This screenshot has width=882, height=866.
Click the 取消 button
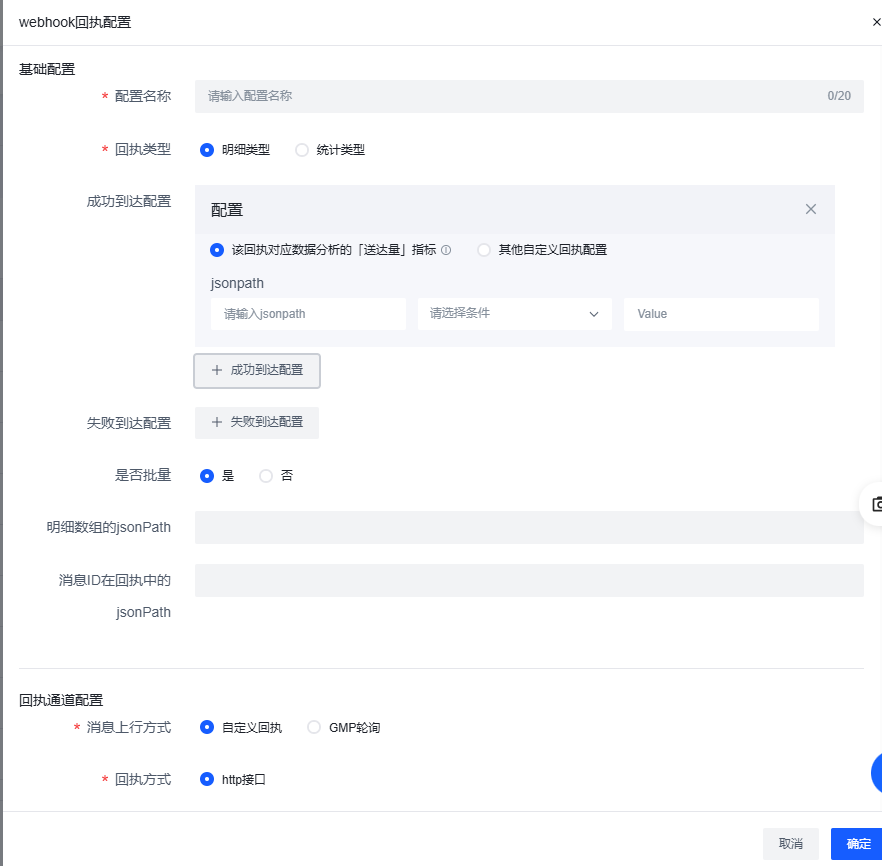(x=790, y=844)
